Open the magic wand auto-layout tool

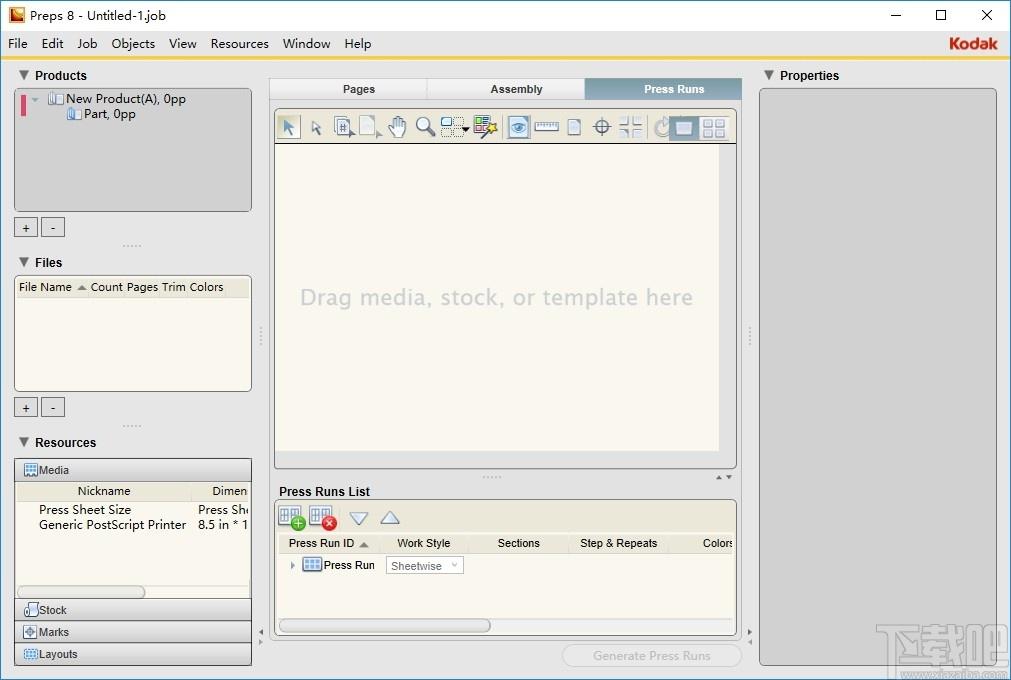pos(485,127)
